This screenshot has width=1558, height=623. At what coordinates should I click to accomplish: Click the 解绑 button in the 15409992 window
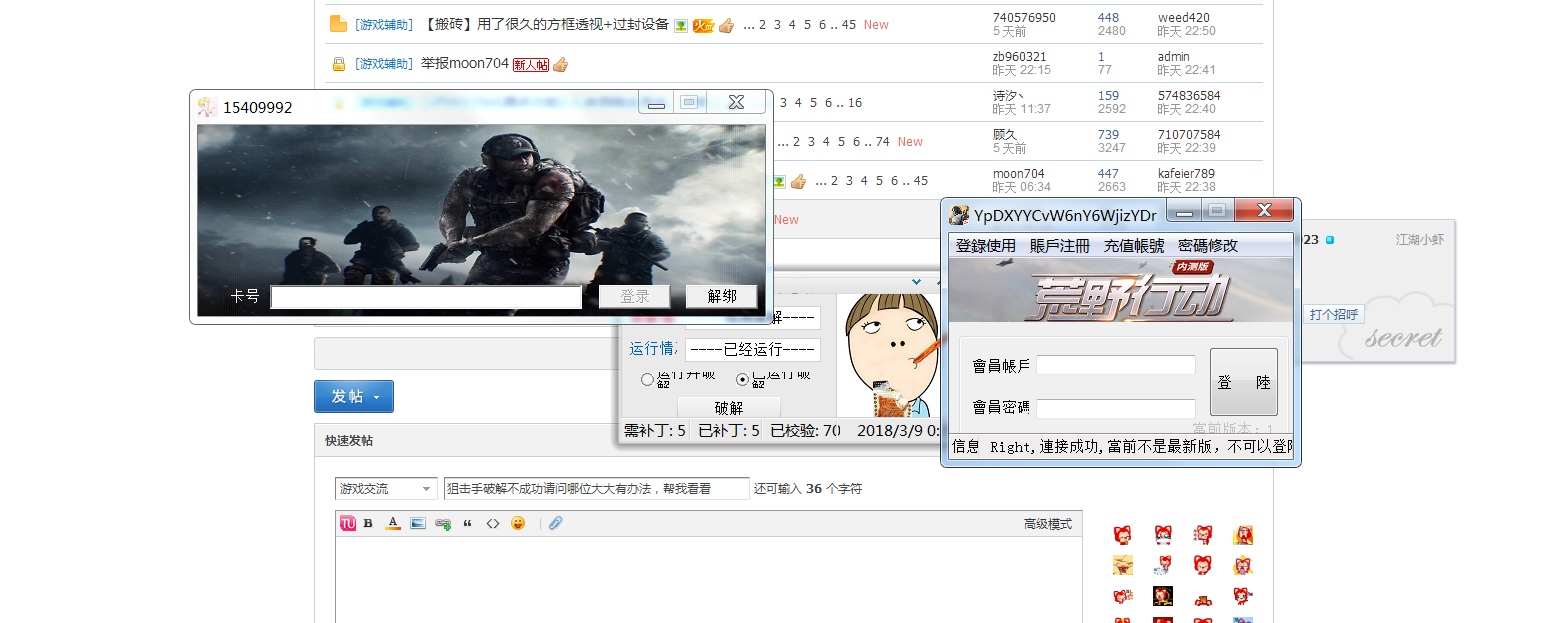tap(721, 297)
